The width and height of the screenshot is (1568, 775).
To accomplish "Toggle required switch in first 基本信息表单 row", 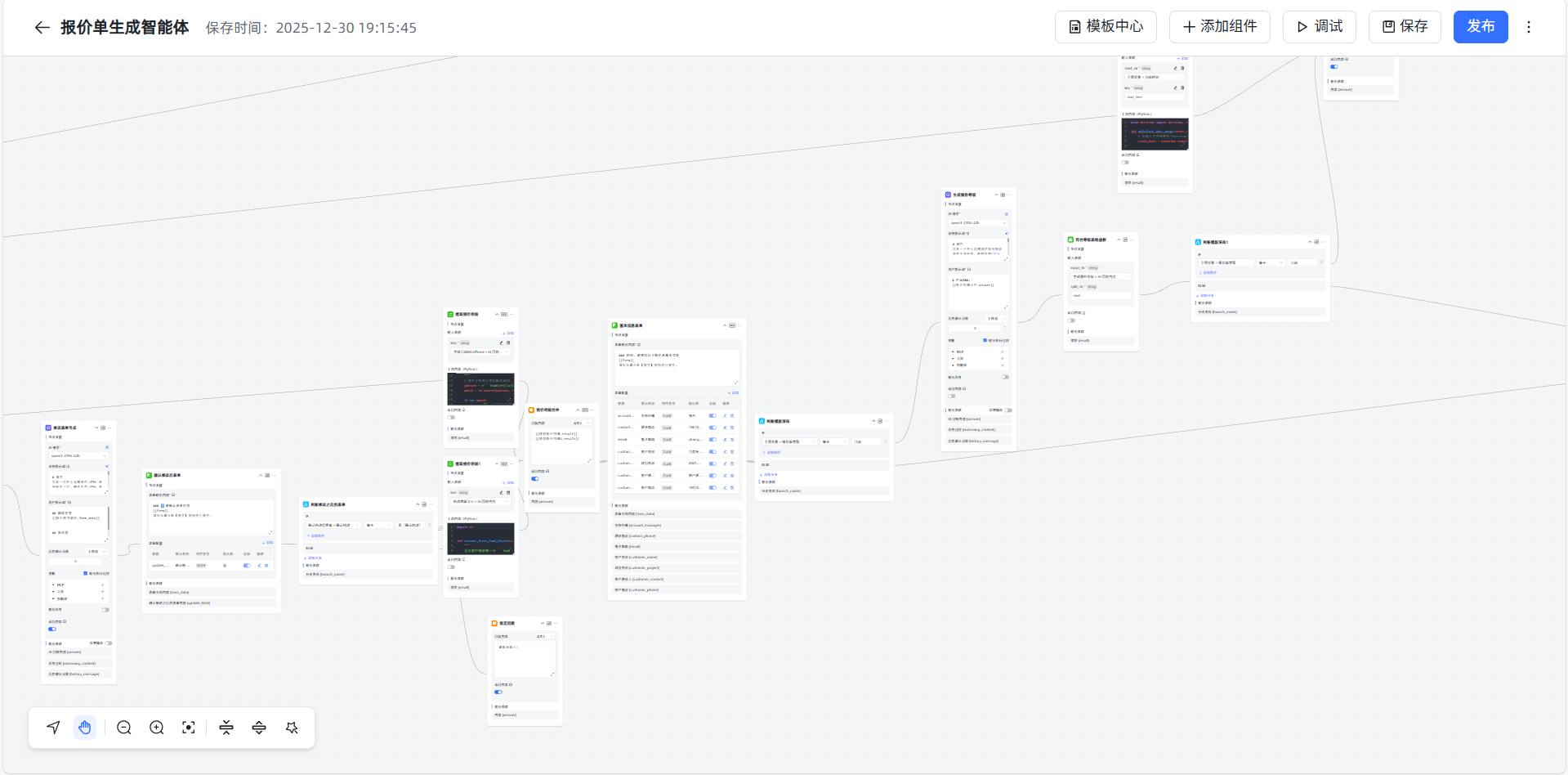I will pyautogui.click(x=713, y=416).
